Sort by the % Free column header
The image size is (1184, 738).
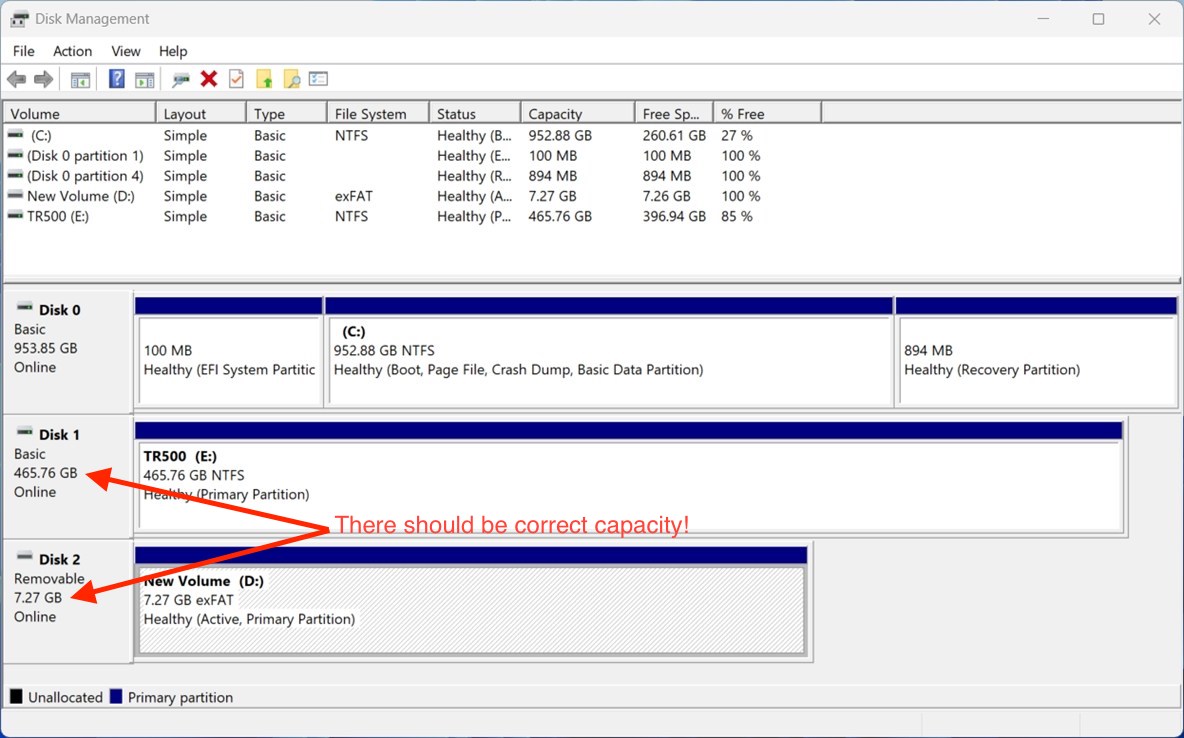coord(767,113)
